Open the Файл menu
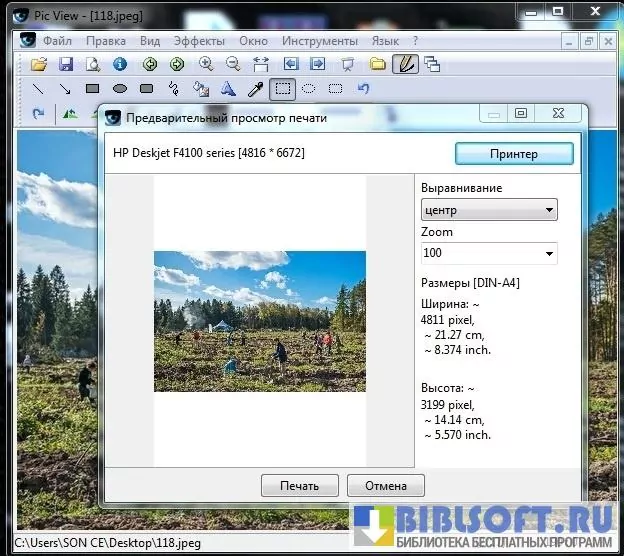The width and height of the screenshot is (624, 556). tap(57, 41)
